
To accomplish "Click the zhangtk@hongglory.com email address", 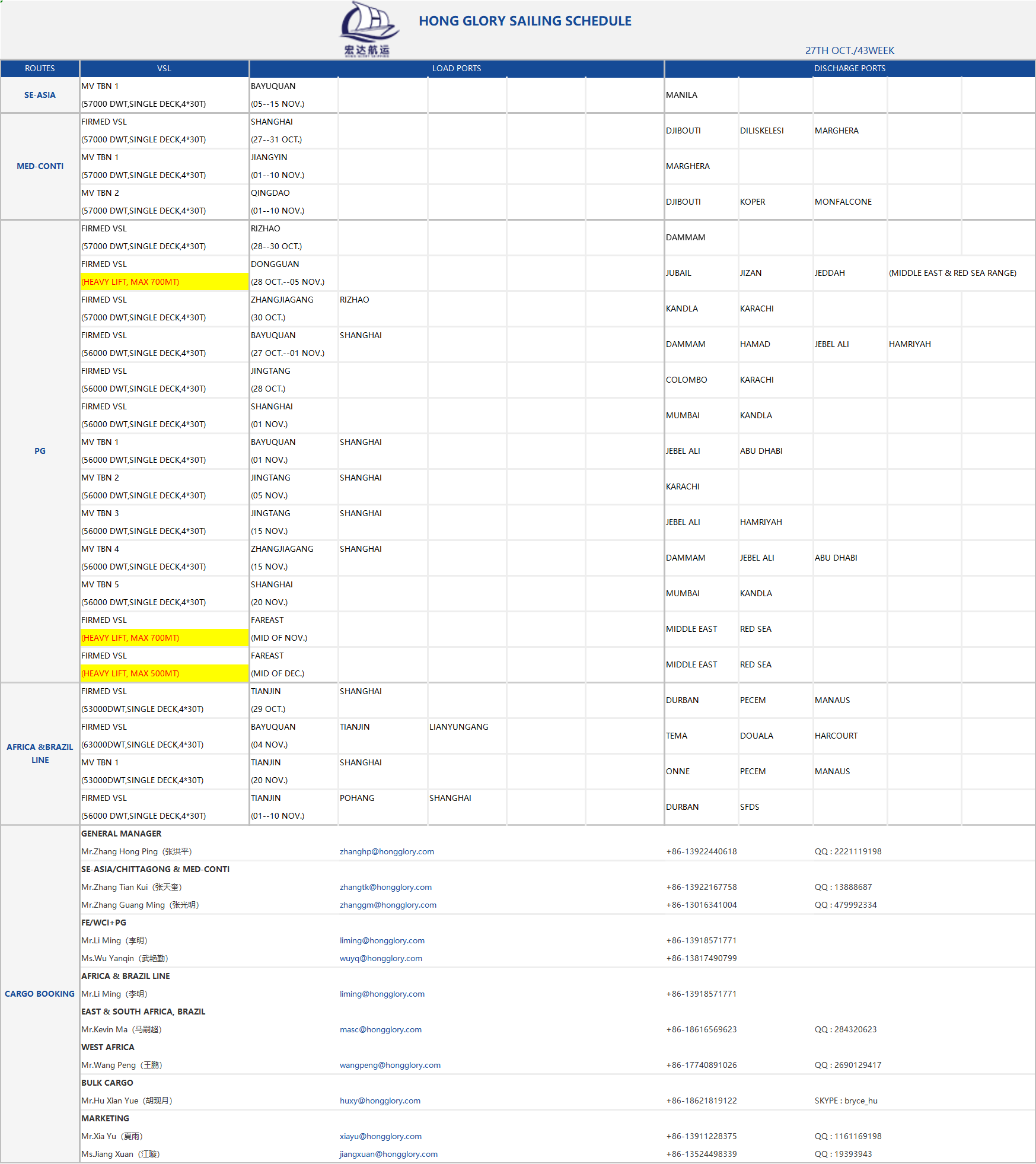I will coord(385,887).
